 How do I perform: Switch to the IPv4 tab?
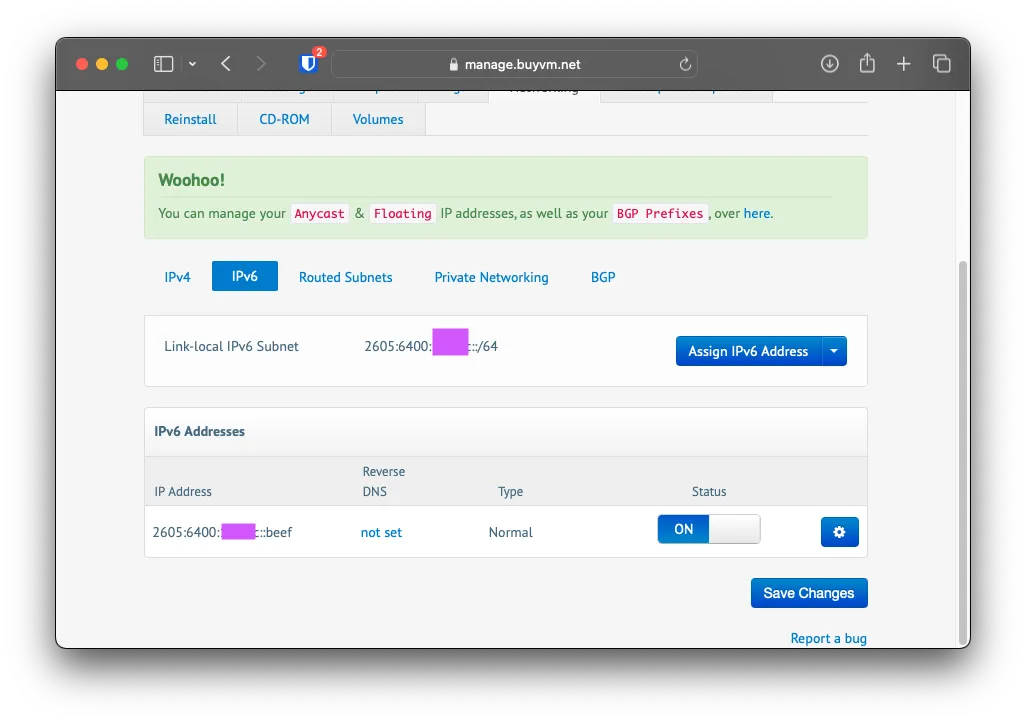coord(177,277)
